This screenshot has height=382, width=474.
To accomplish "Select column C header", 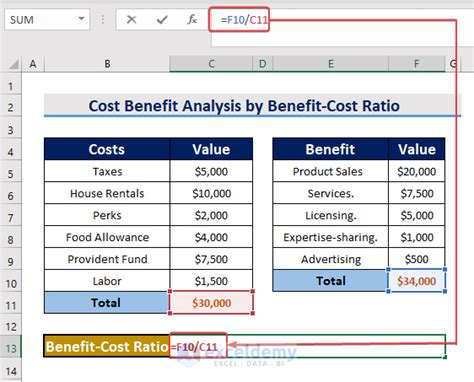I will [211, 64].
